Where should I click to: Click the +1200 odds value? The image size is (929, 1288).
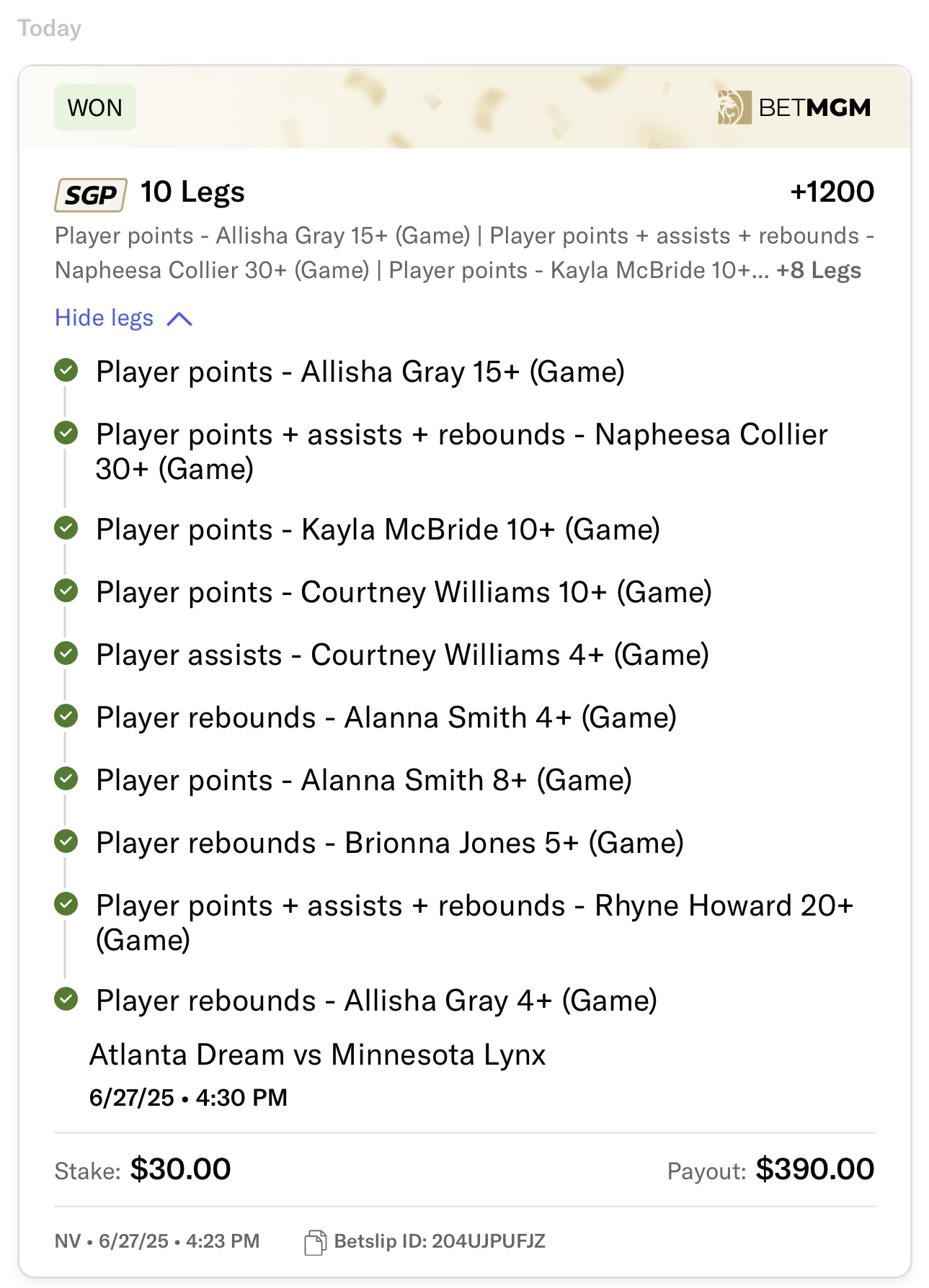(832, 192)
